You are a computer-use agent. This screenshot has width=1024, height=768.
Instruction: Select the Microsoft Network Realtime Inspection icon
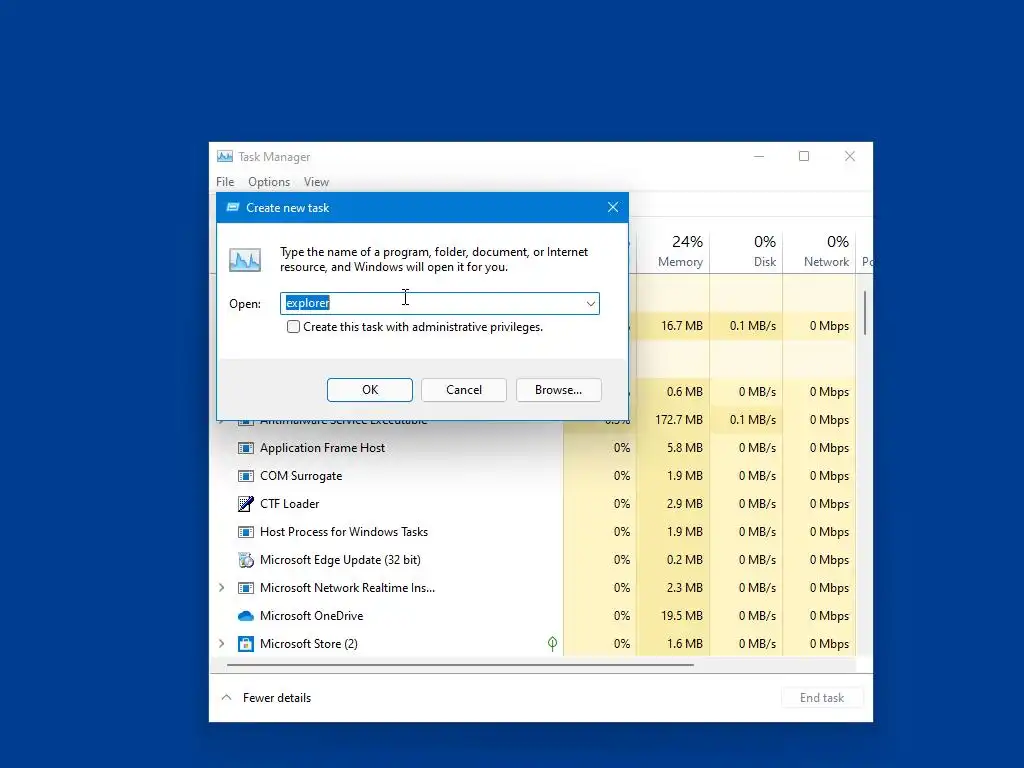246,588
